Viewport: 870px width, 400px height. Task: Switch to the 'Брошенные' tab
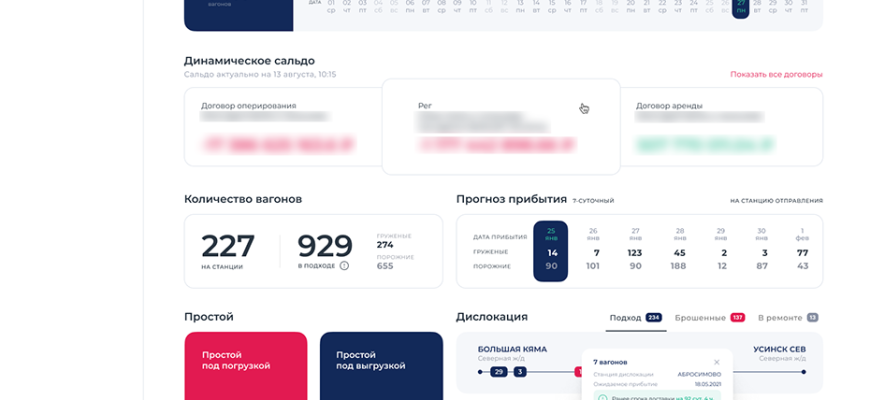coord(709,317)
